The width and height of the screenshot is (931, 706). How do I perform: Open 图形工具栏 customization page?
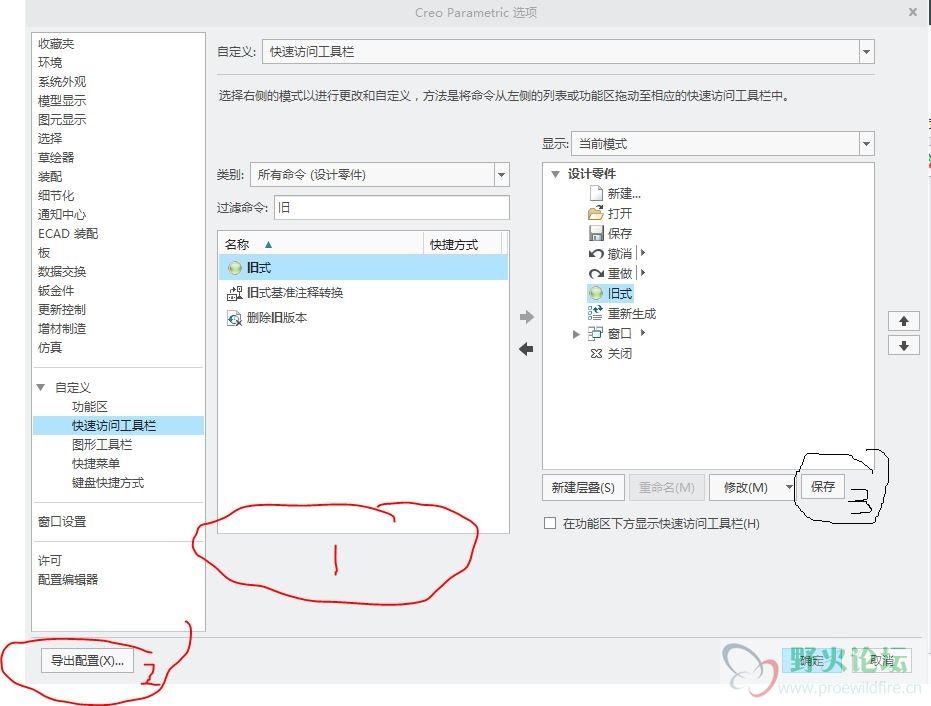pos(102,445)
